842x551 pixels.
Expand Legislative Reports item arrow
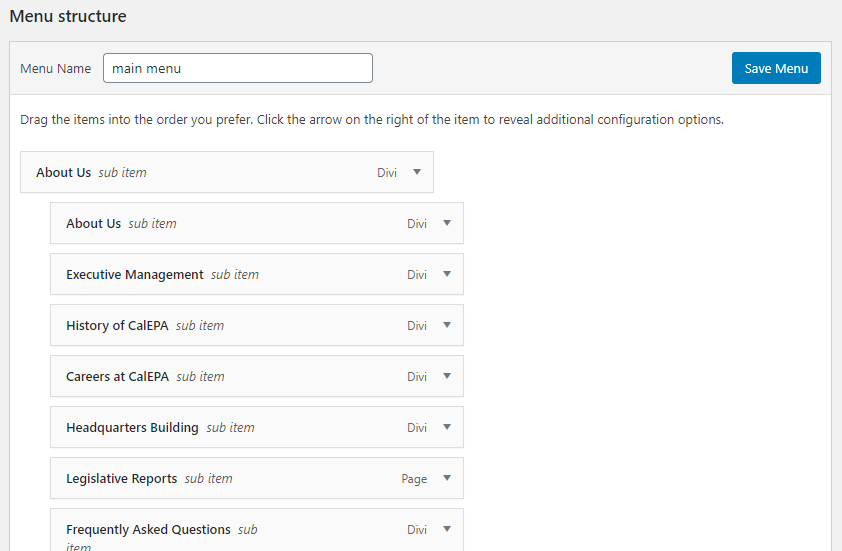click(x=447, y=478)
